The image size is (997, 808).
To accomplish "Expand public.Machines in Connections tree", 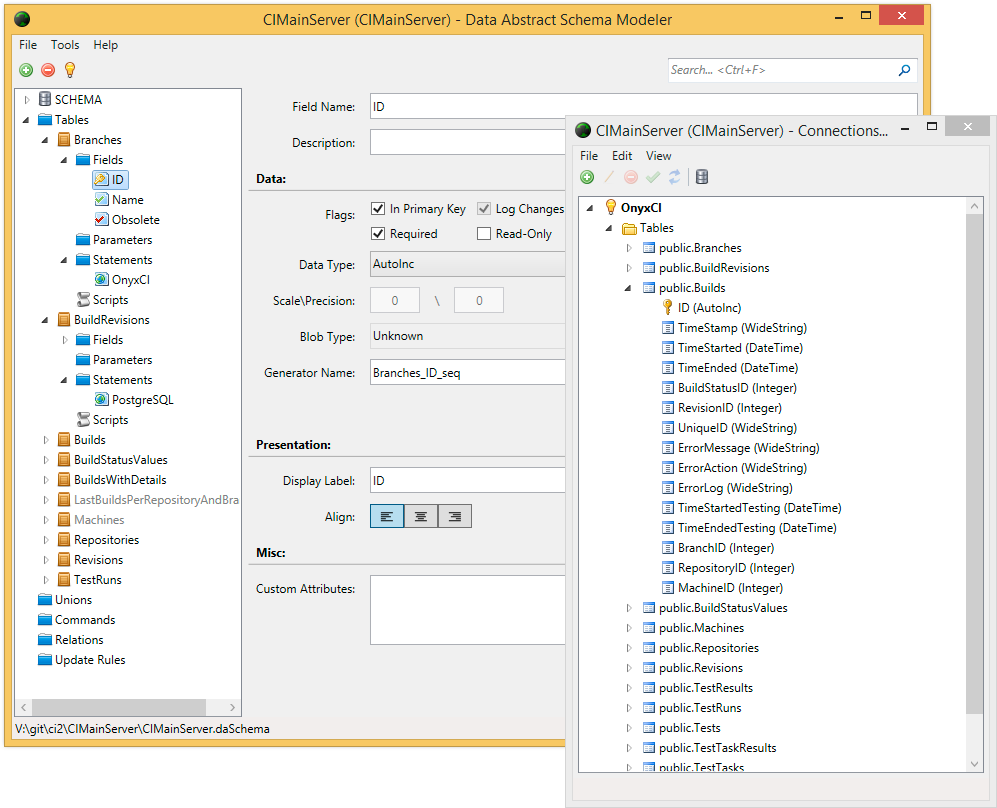I will [629, 628].
